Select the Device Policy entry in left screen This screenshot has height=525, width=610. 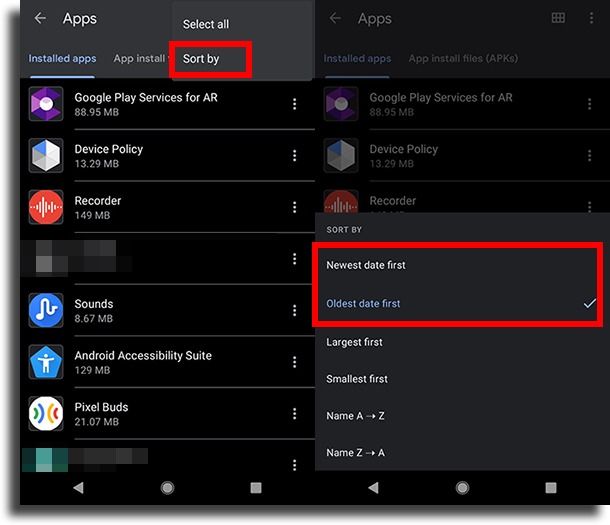[x=168, y=156]
